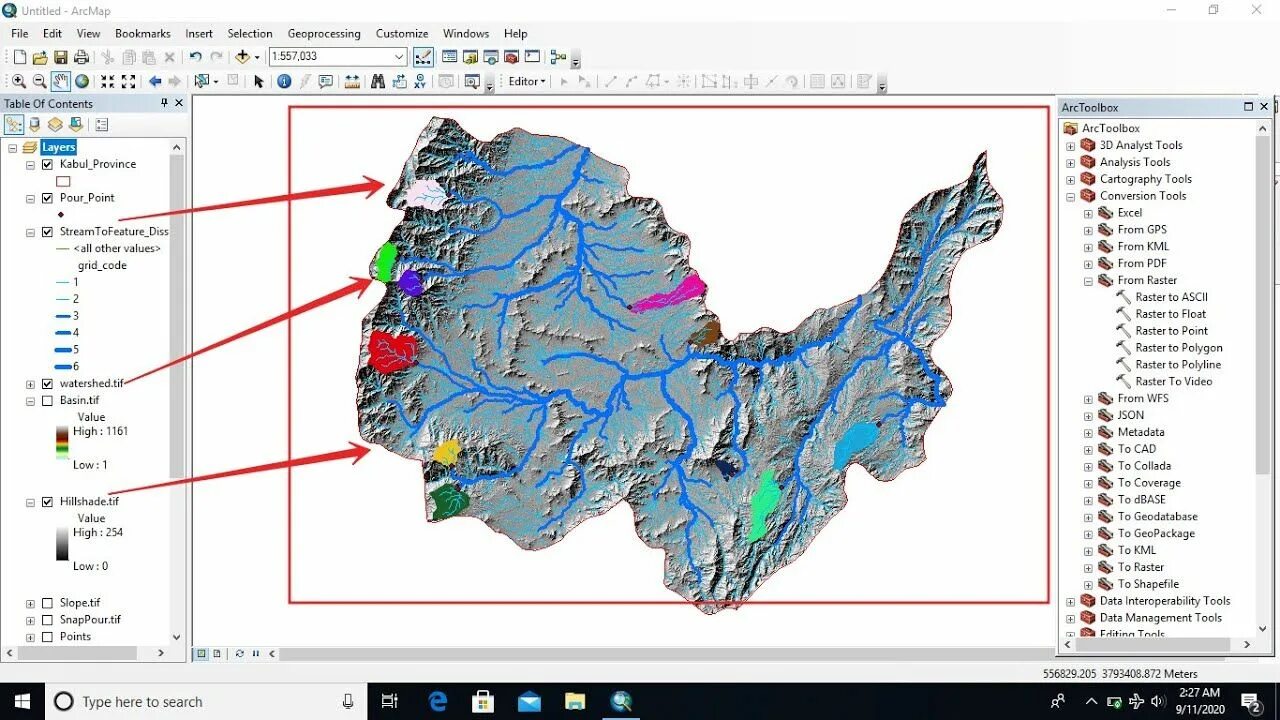Click the Kabul_Province symbol swatch
This screenshot has height=720, width=1280.
point(63,181)
